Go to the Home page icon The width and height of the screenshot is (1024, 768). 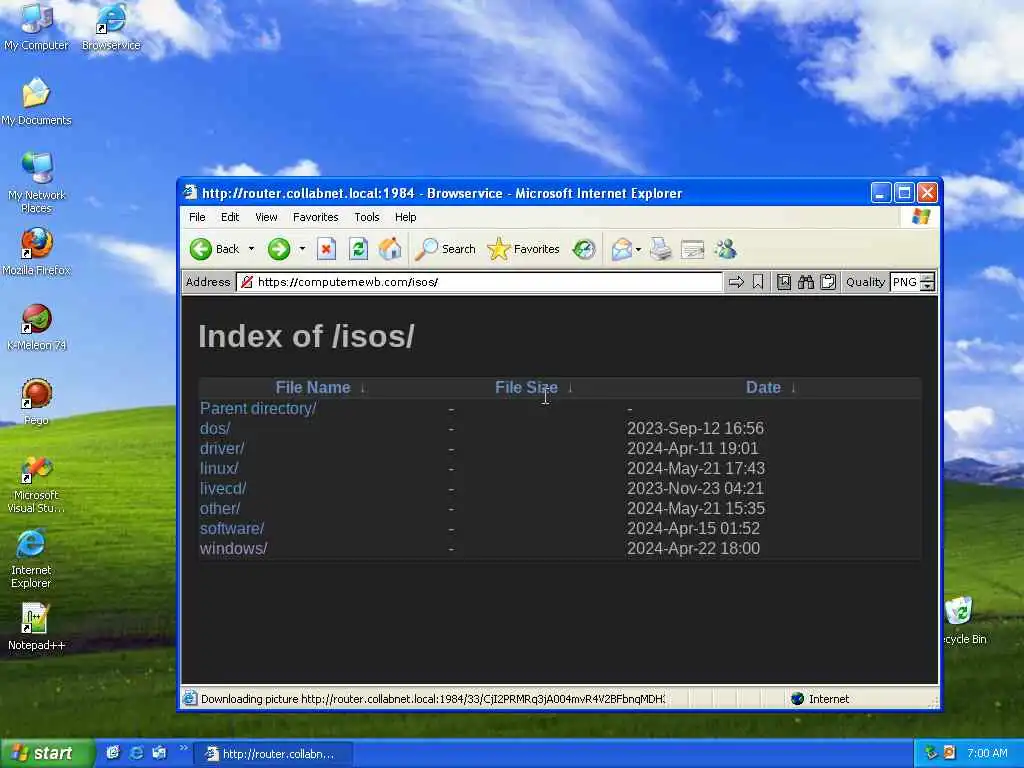click(x=390, y=249)
